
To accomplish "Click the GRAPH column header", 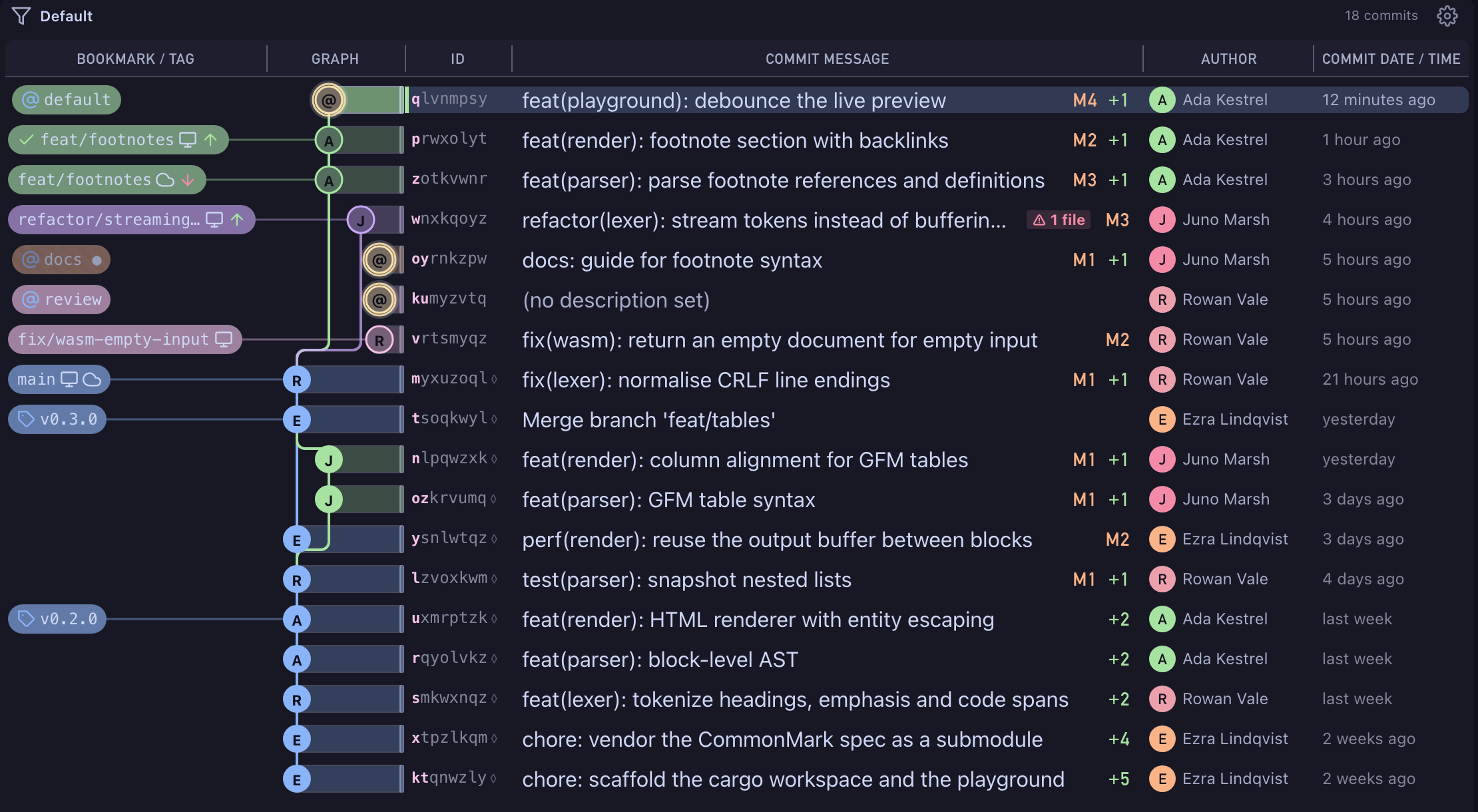I will coord(335,59).
